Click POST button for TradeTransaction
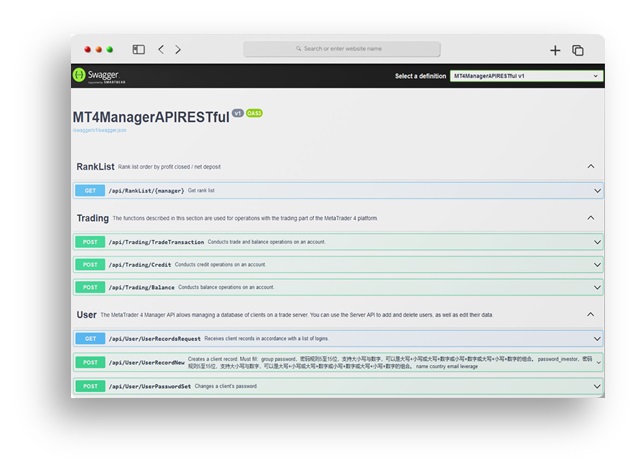Image resolution: width=639 pixels, height=469 pixels. 90,242
